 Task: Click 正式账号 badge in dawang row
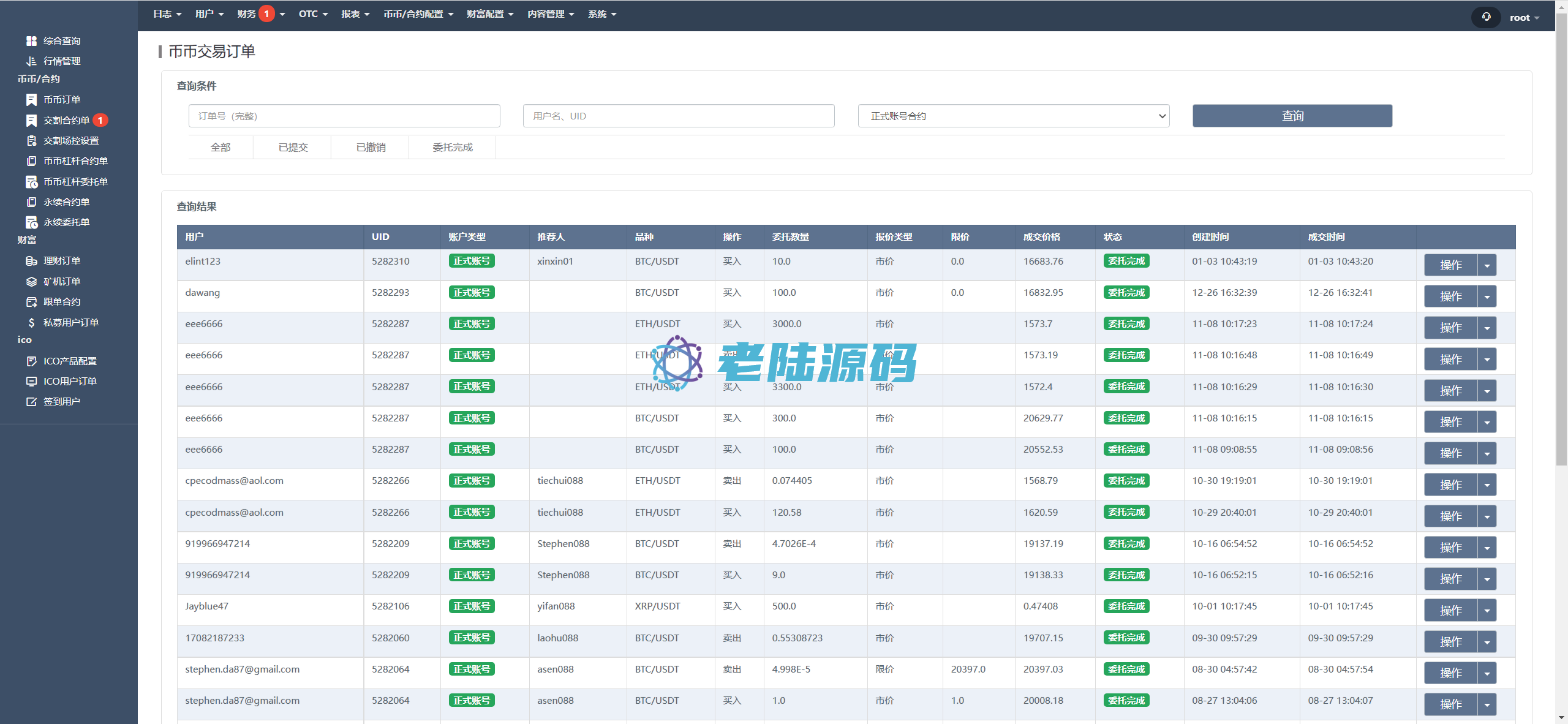tap(472, 292)
